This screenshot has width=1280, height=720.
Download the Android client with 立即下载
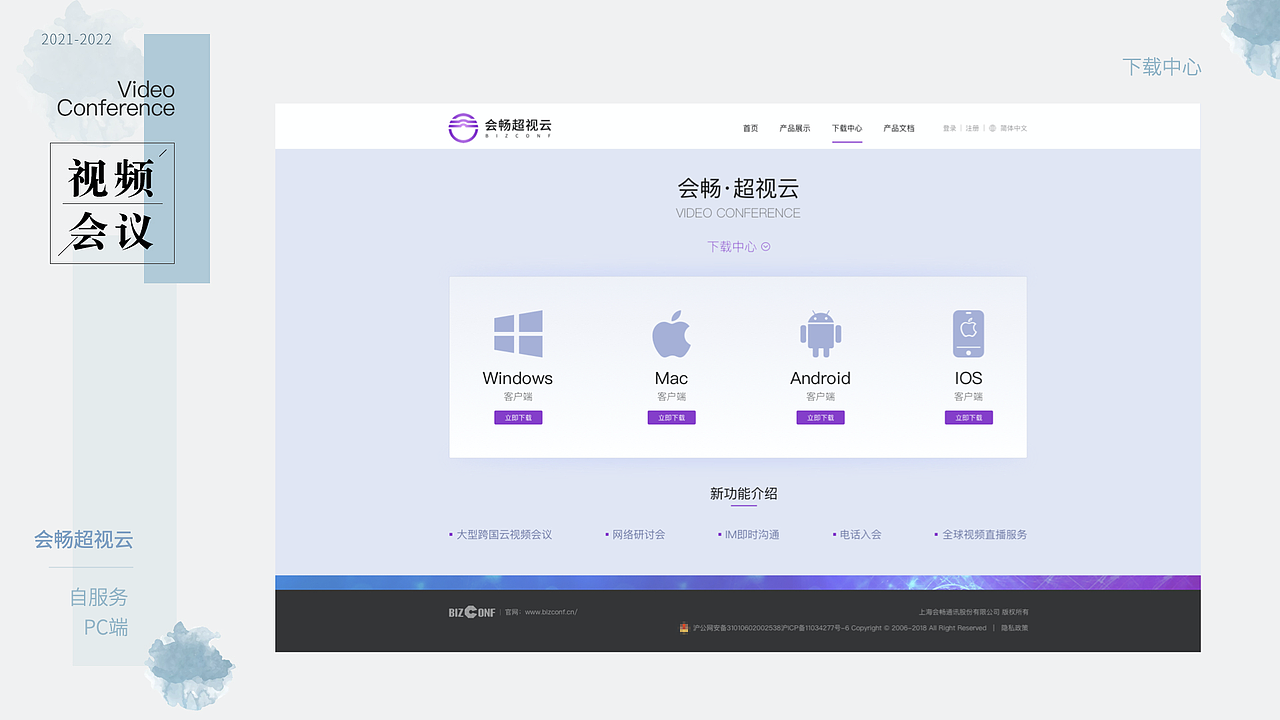820,418
